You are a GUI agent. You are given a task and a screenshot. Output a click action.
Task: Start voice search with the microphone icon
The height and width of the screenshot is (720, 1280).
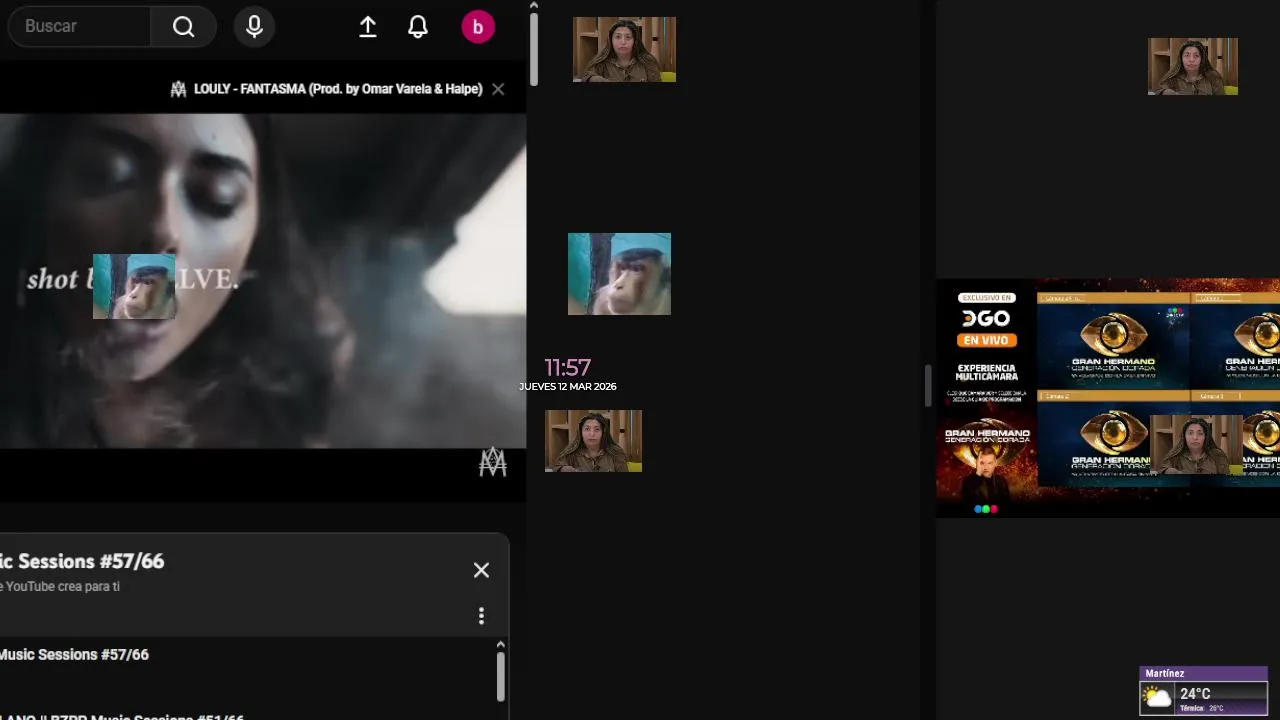(254, 27)
